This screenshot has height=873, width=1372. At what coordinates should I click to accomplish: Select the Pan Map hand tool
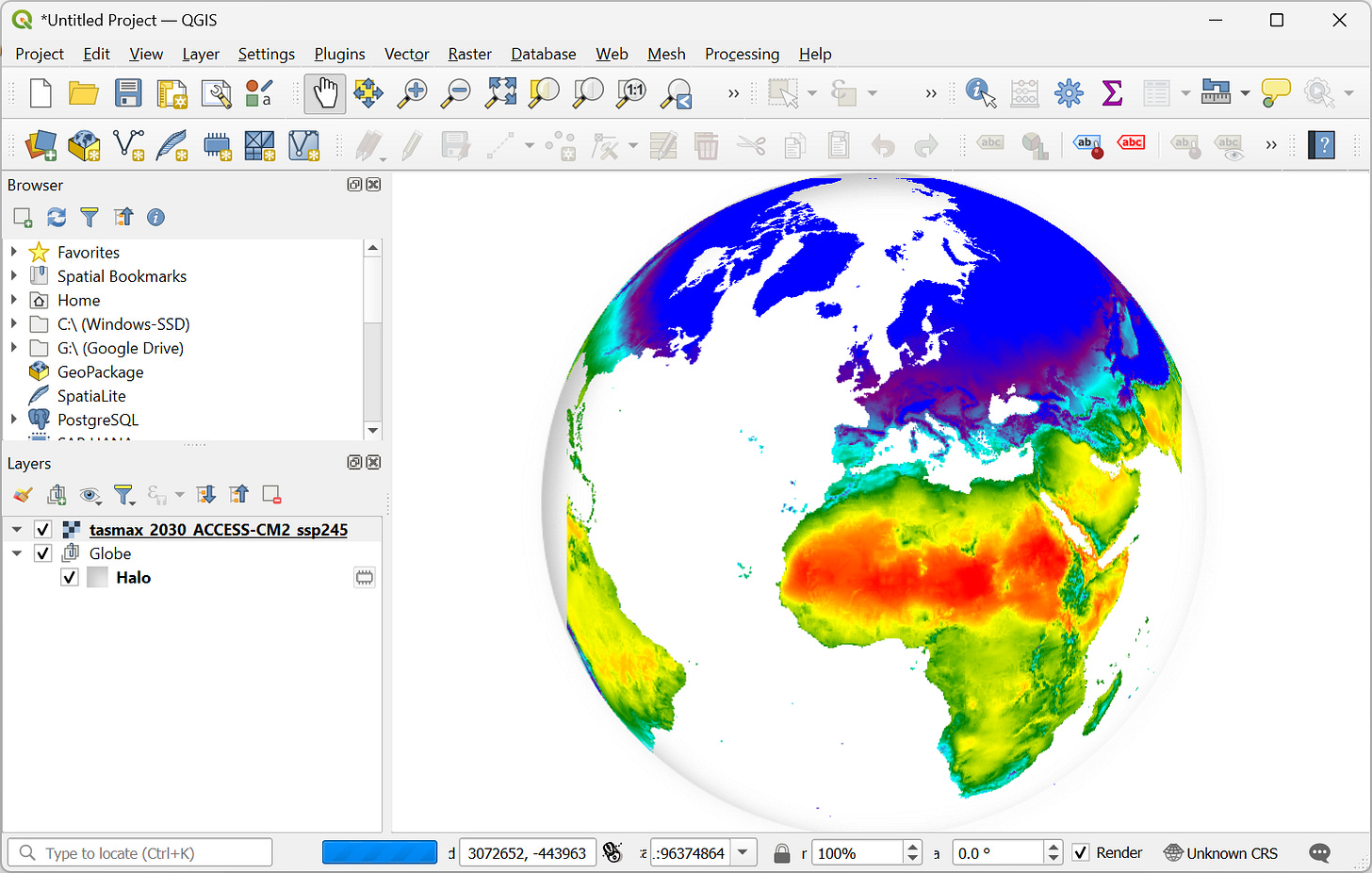tap(325, 93)
